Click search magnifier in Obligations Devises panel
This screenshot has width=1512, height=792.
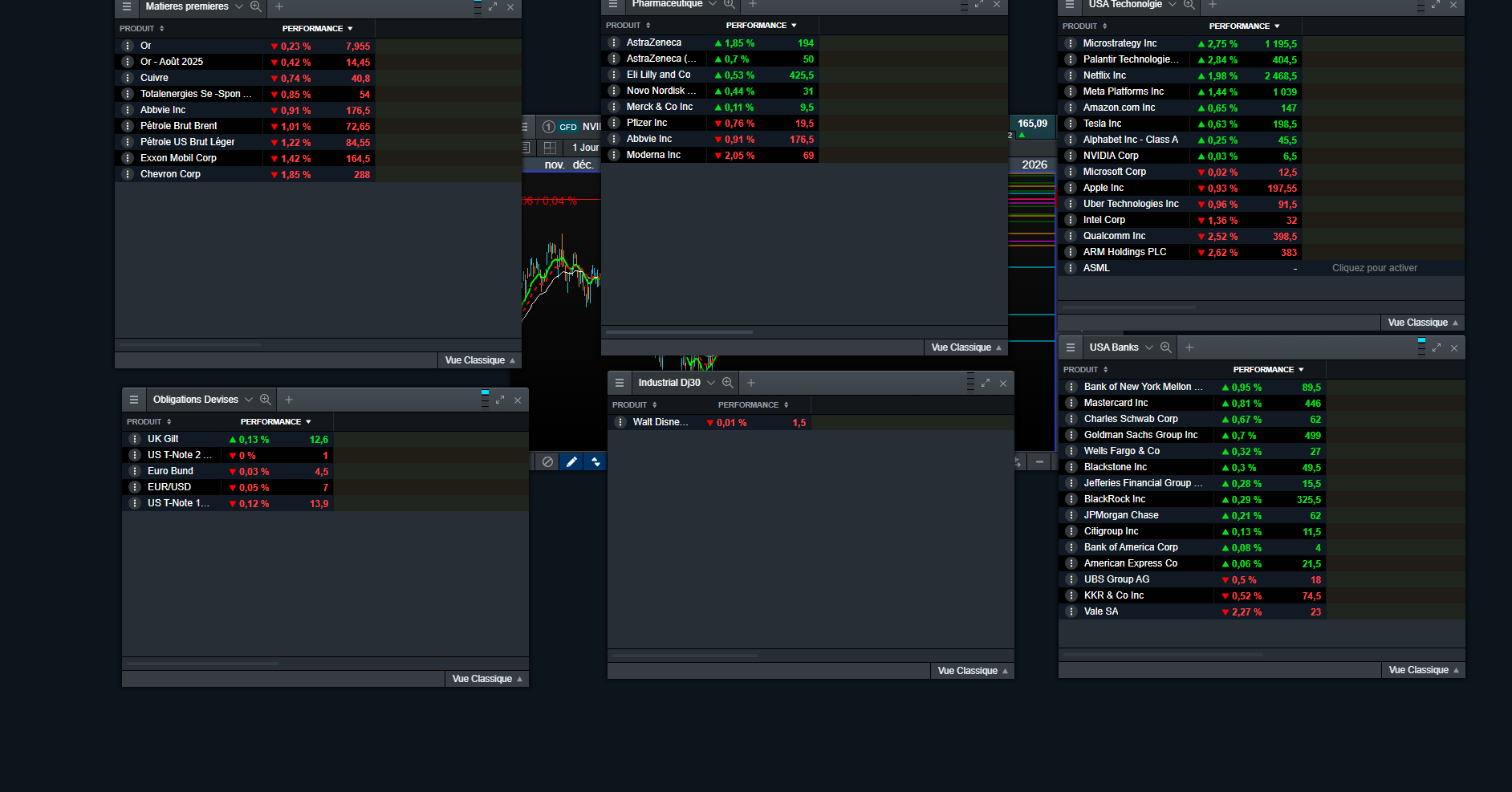(266, 400)
